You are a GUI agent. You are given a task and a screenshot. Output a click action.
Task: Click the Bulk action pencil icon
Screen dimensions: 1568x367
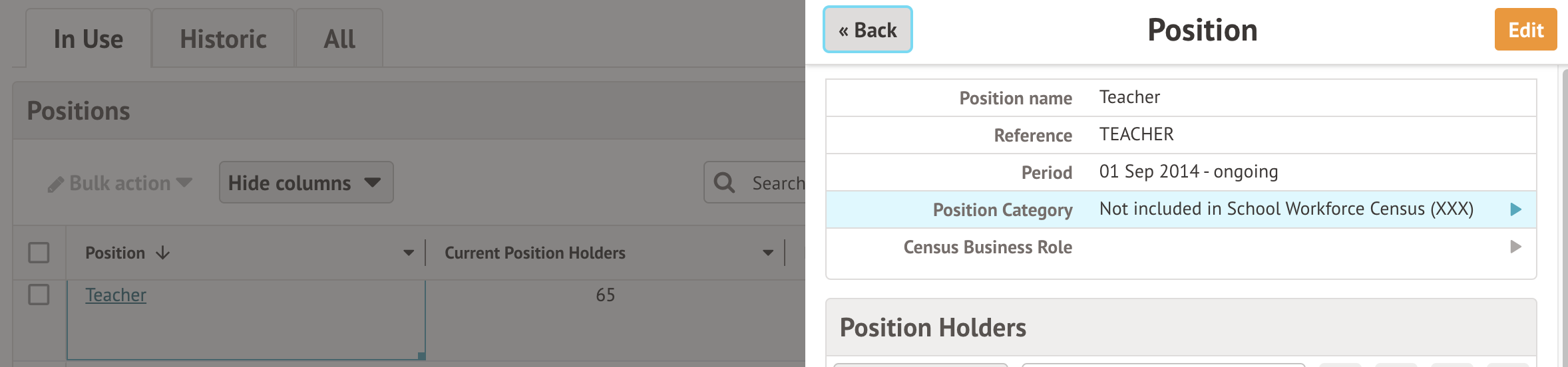[x=56, y=184]
